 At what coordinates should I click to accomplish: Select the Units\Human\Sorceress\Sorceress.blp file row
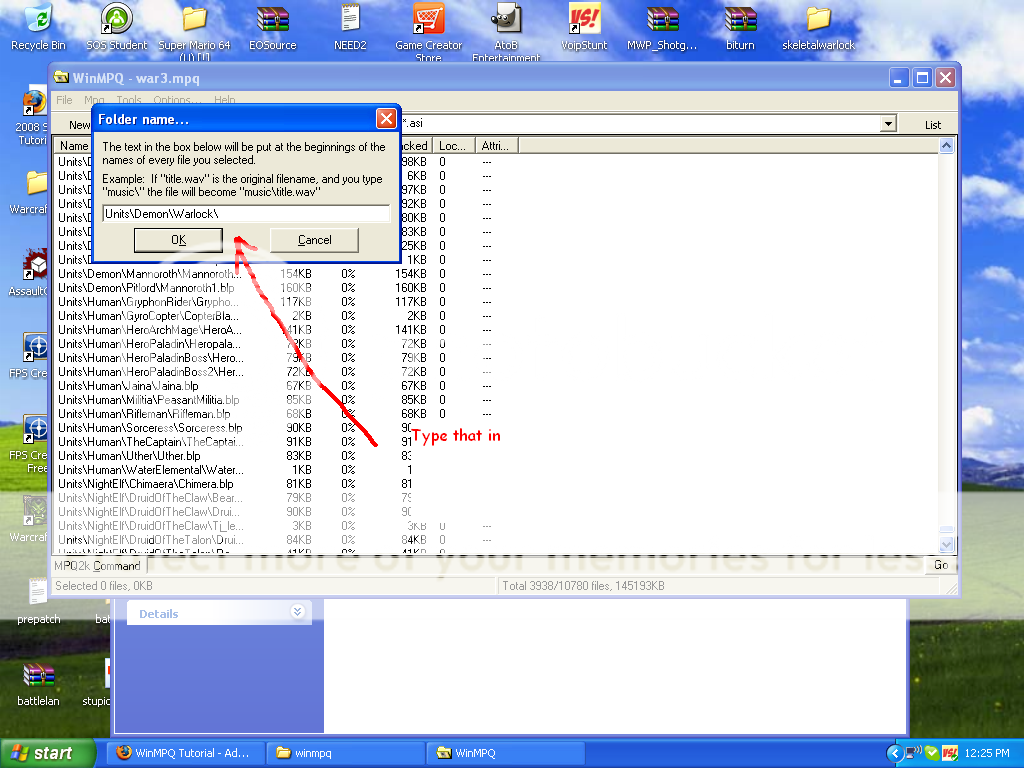150,428
